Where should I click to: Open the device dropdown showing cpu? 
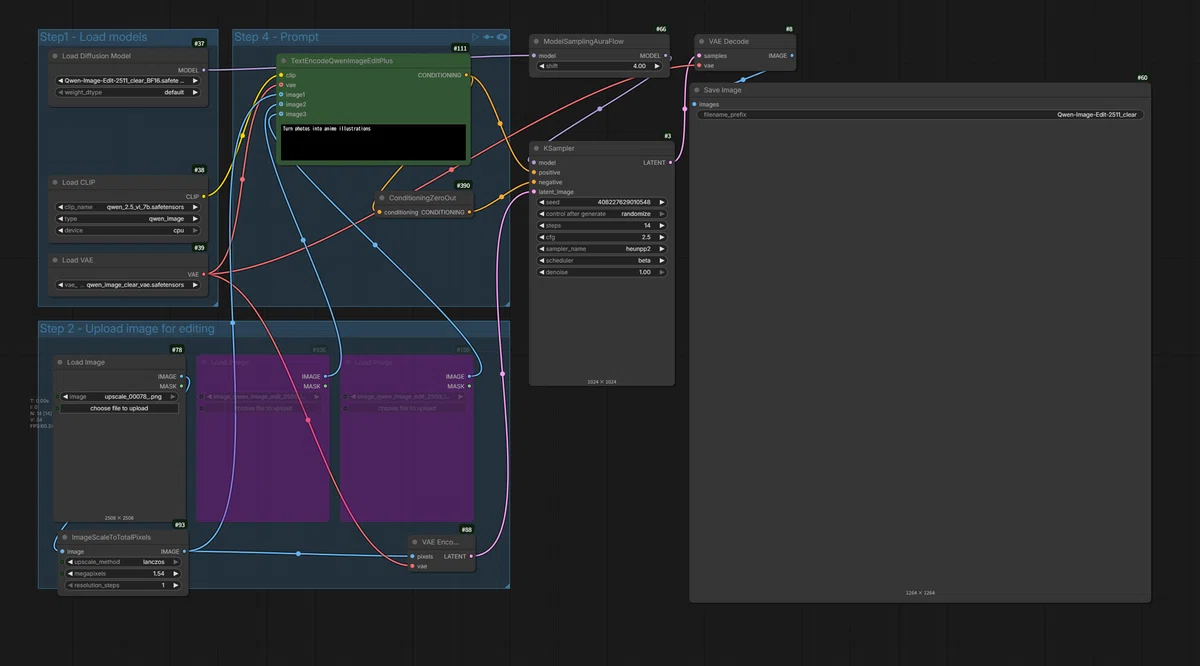click(128, 230)
